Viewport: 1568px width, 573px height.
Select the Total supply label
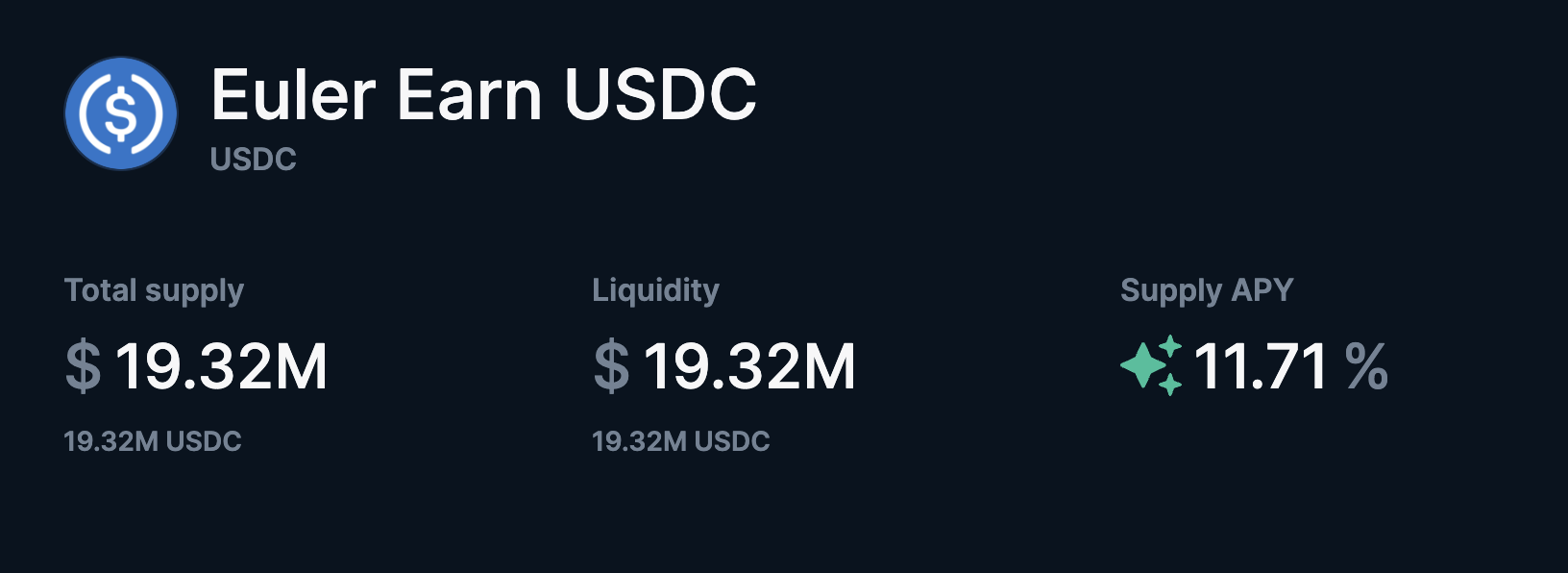click(x=154, y=289)
